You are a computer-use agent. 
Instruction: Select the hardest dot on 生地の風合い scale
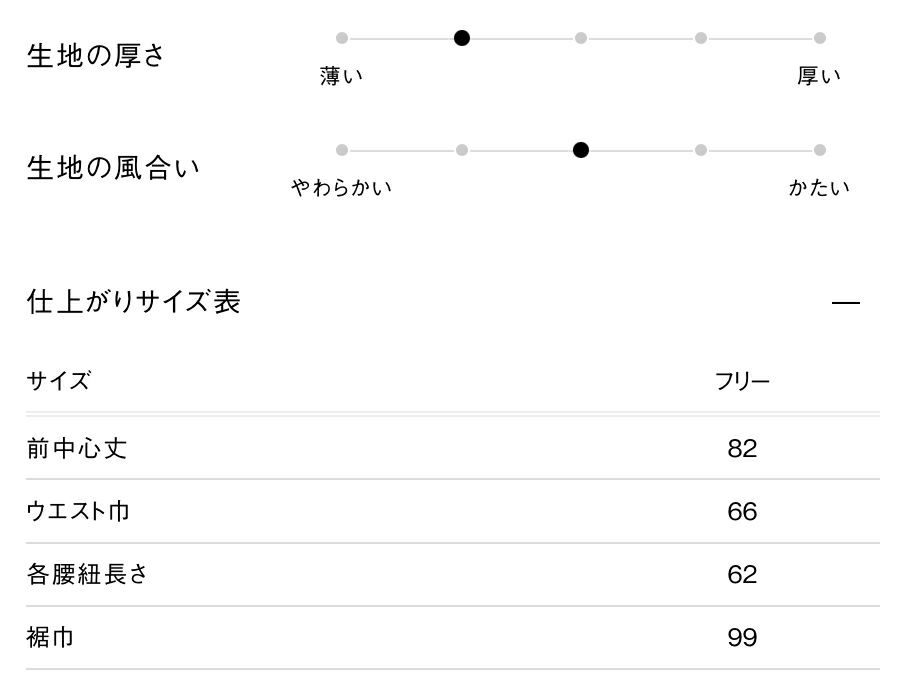[x=820, y=150]
